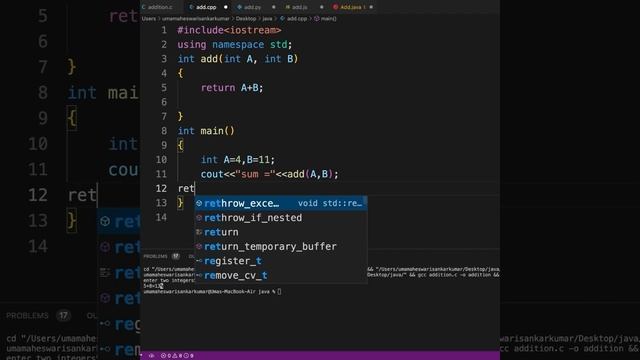Click main() symbol in the breadcrumb
Image resolution: width=640 pixels, height=360 pixels.
point(328,18)
